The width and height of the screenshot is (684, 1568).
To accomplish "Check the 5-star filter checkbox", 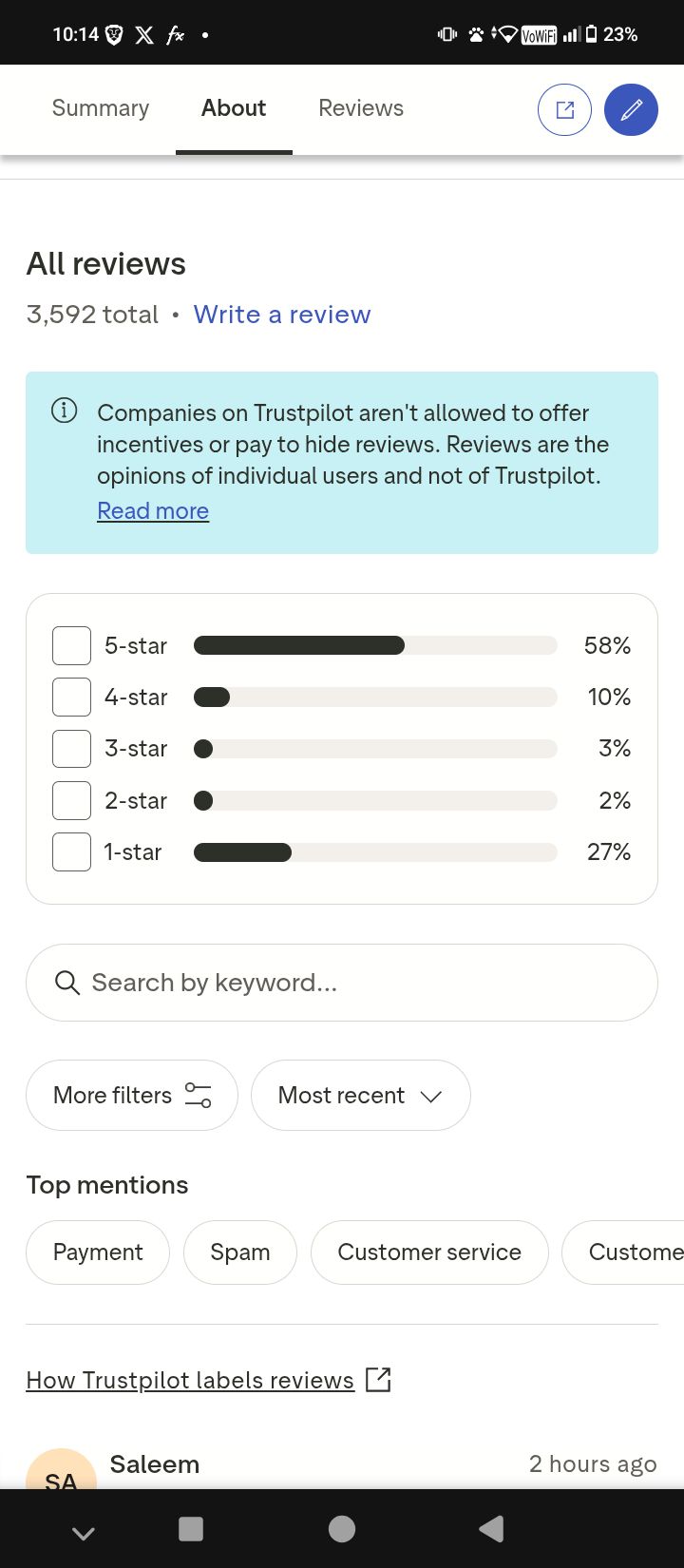I will [71, 645].
